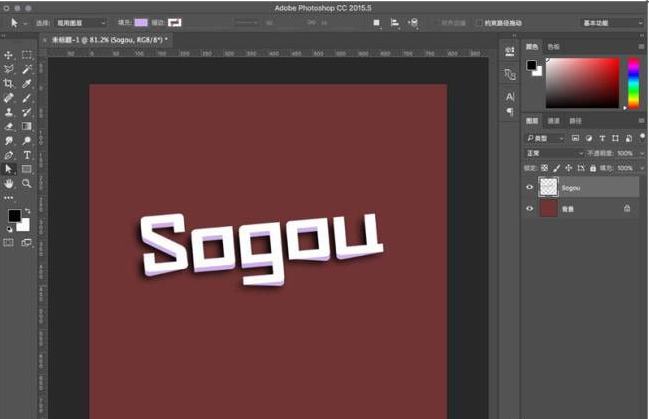Image resolution: width=649 pixels, height=419 pixels.
Task: Lock layer position
Action: 569,168
